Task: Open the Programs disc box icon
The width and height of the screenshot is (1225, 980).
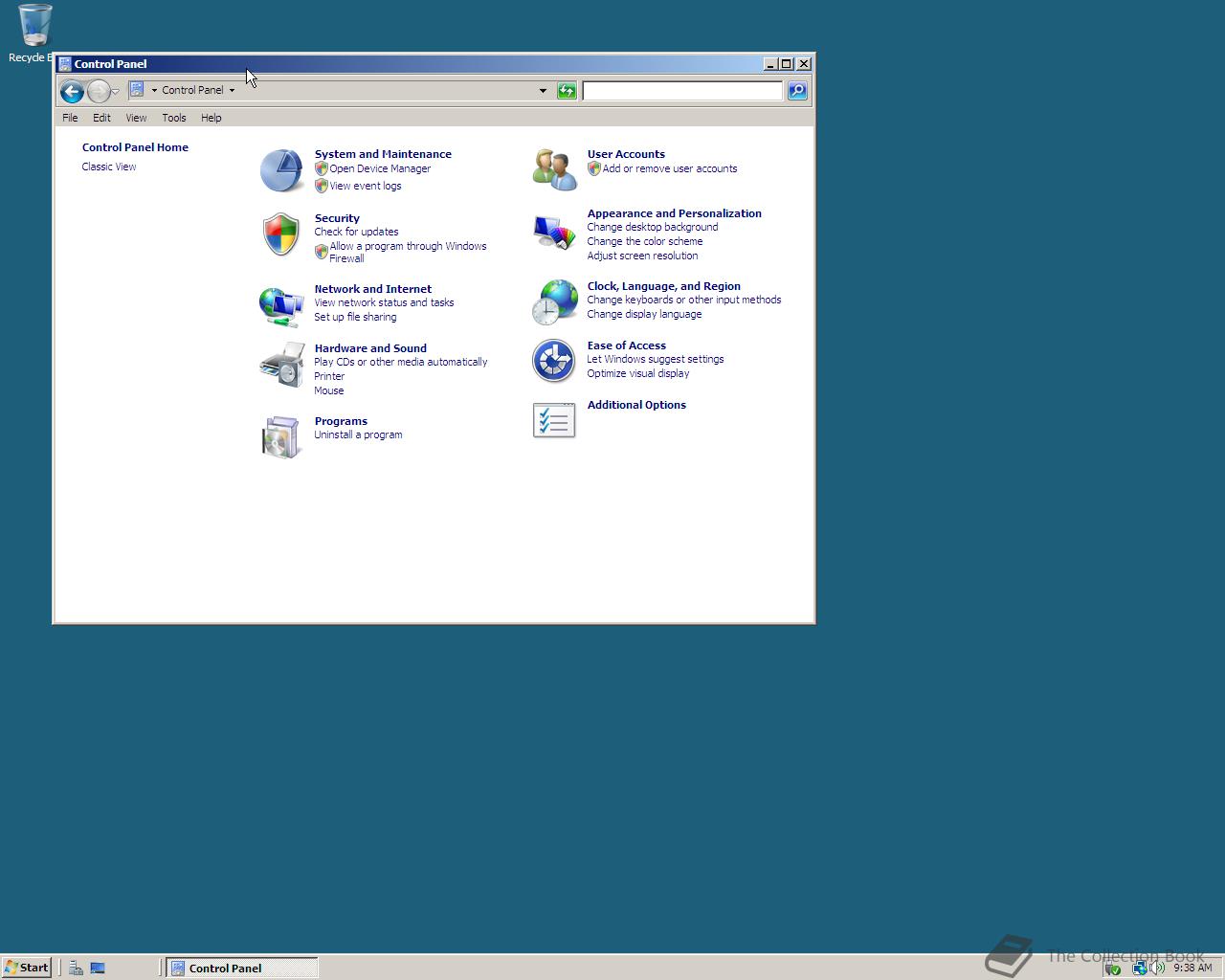Action: click(x=281, y=437)
